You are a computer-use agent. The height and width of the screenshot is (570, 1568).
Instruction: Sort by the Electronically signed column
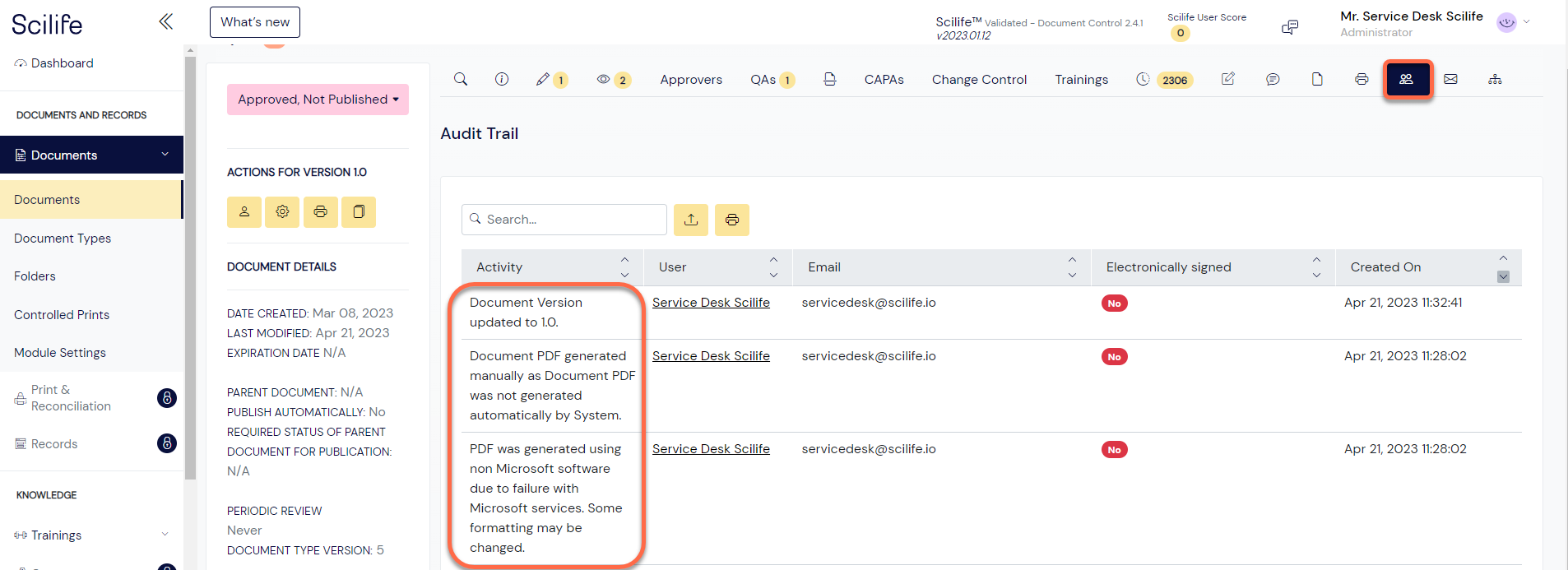click(1213, 267)
